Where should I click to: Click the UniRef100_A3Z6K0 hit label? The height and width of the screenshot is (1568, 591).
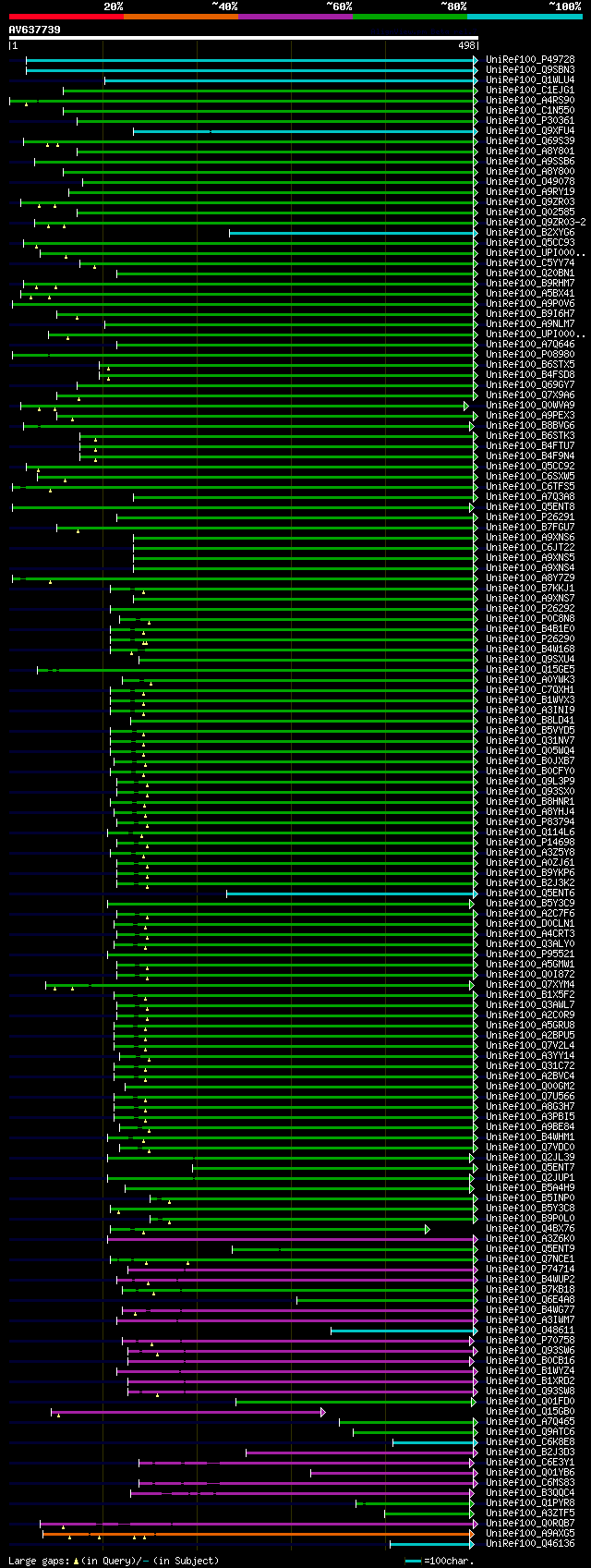(530, 1238)
